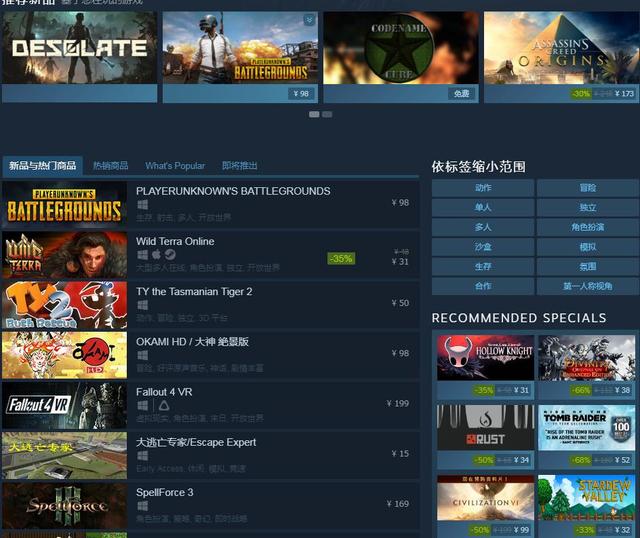Filter by 第一人称视角 tag

pyautogui.click(x=588, y=286)
